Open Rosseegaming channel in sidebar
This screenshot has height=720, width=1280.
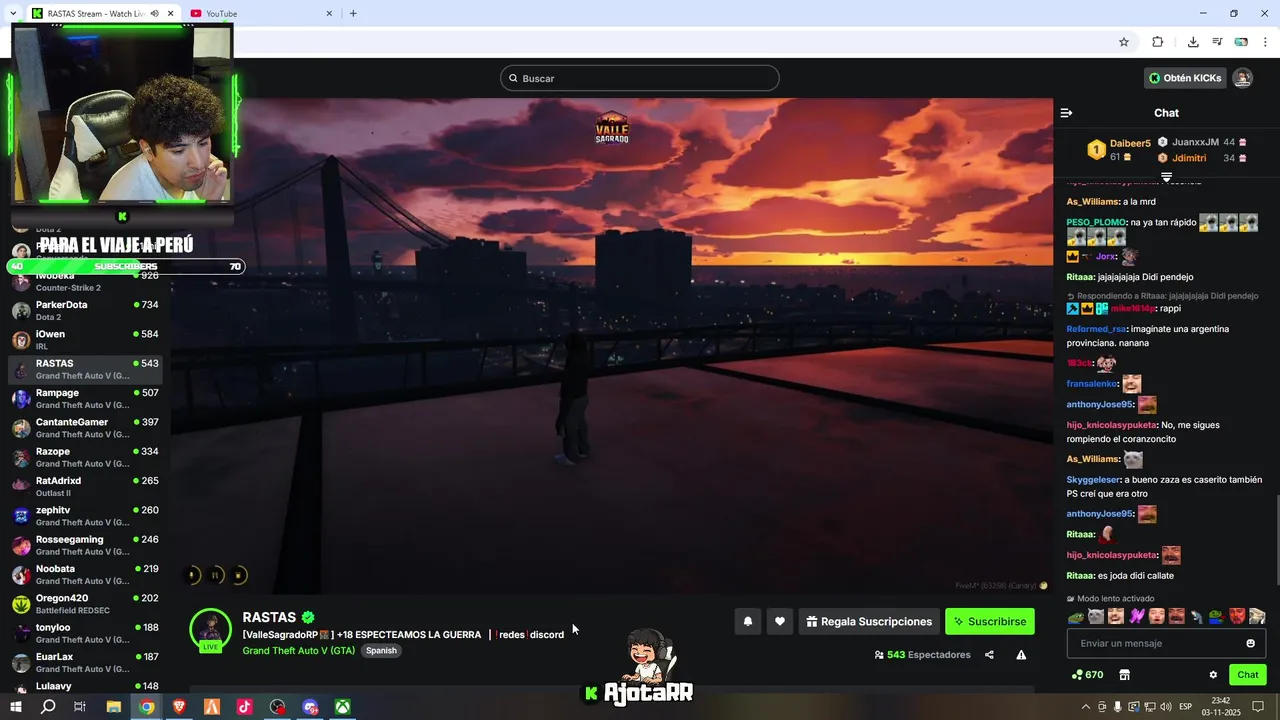coord(84,545)
